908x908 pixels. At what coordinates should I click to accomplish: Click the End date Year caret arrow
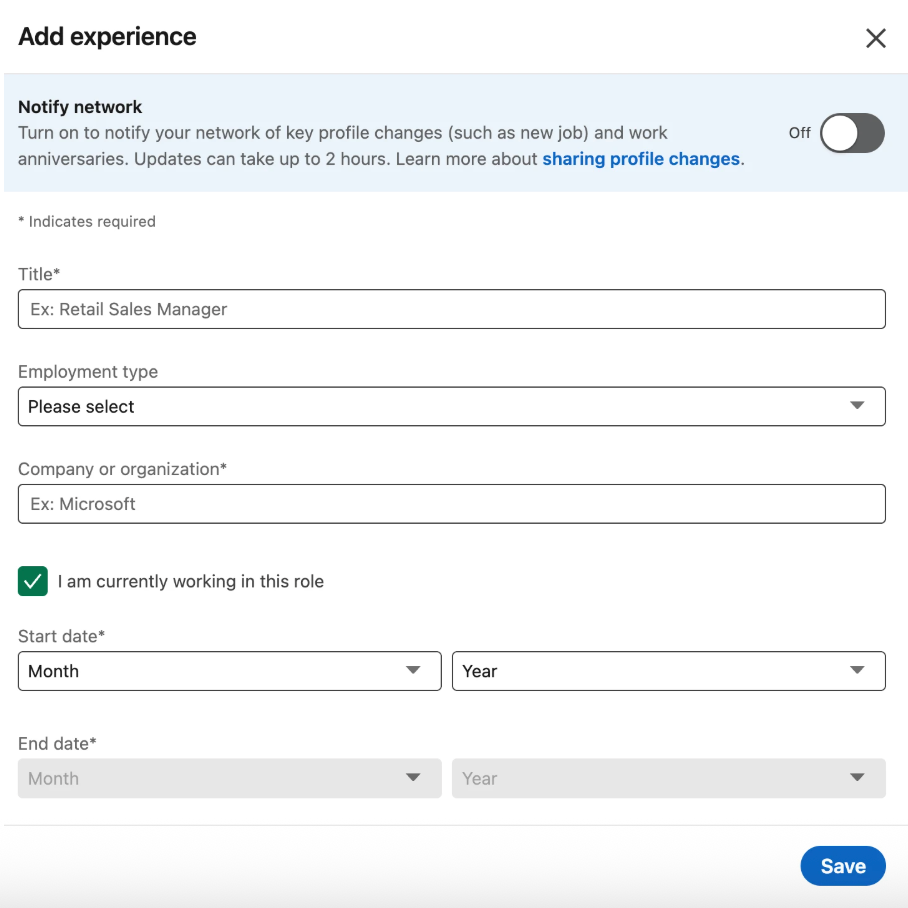(857, 778)
